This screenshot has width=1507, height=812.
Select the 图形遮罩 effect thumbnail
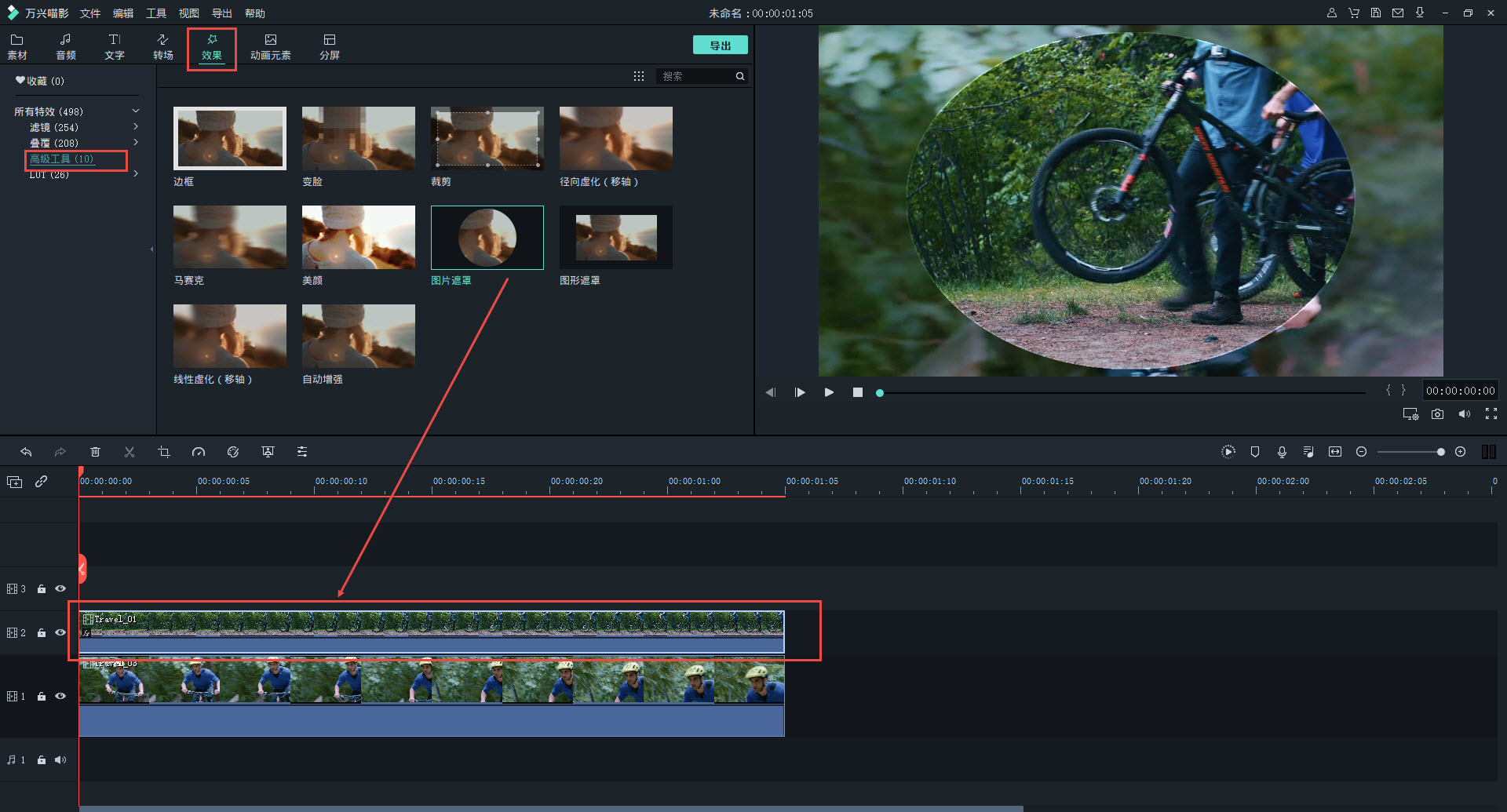point(615,238)
